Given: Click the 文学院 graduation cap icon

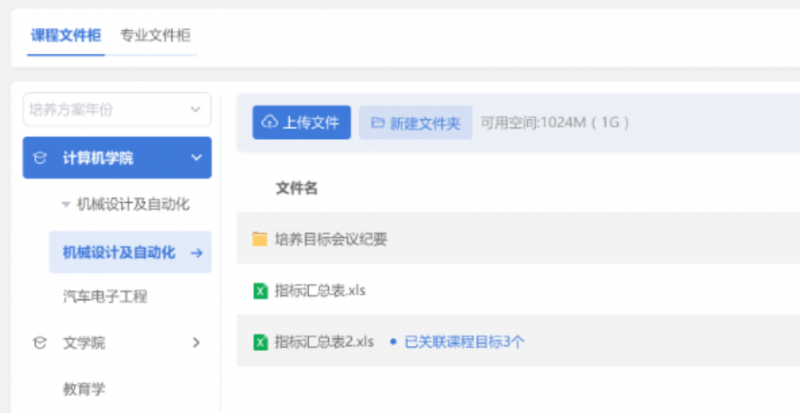Looking at the screenshot, I should point(40,343).
